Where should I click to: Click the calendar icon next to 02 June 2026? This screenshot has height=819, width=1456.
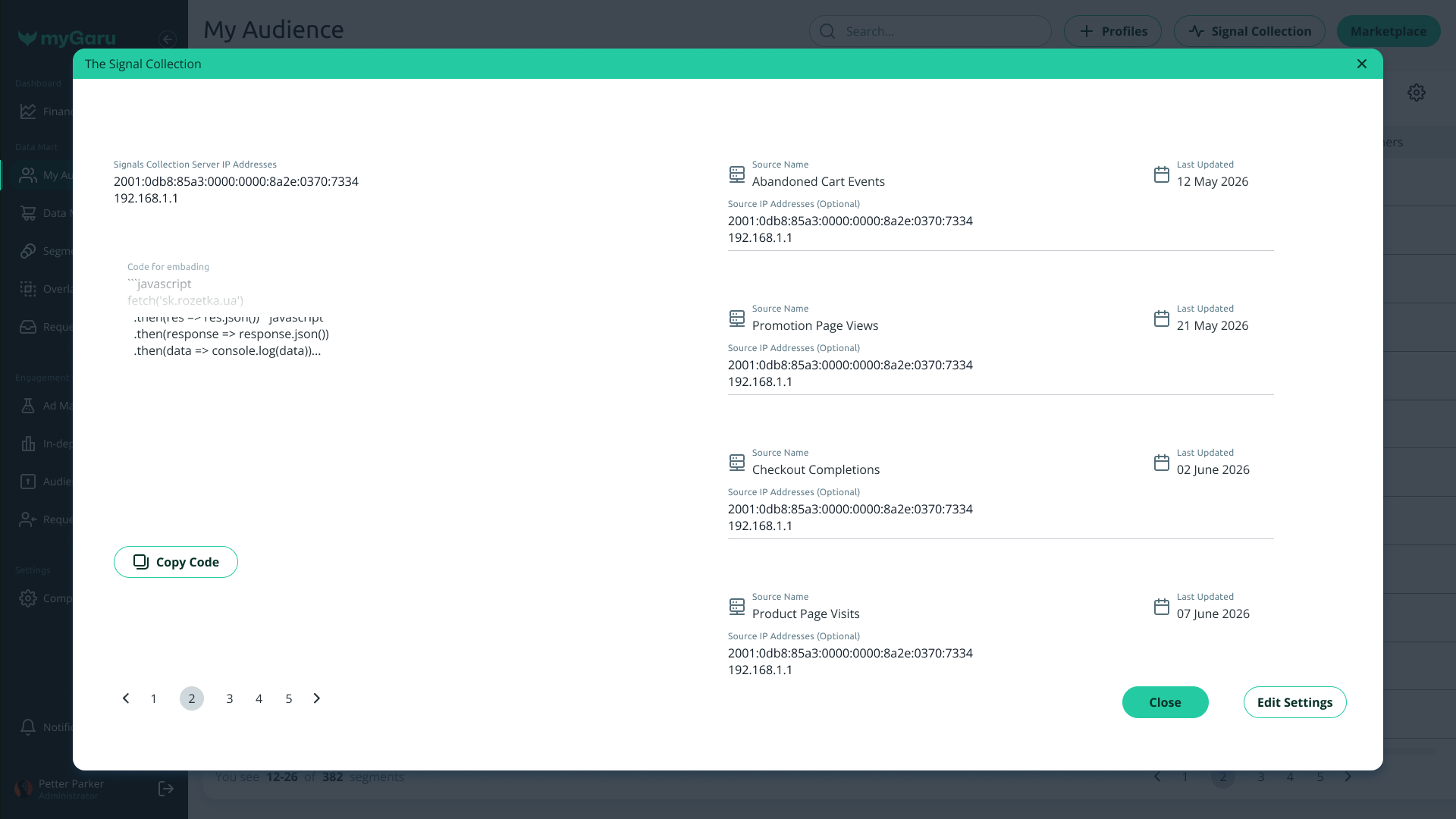point(1162,463)
